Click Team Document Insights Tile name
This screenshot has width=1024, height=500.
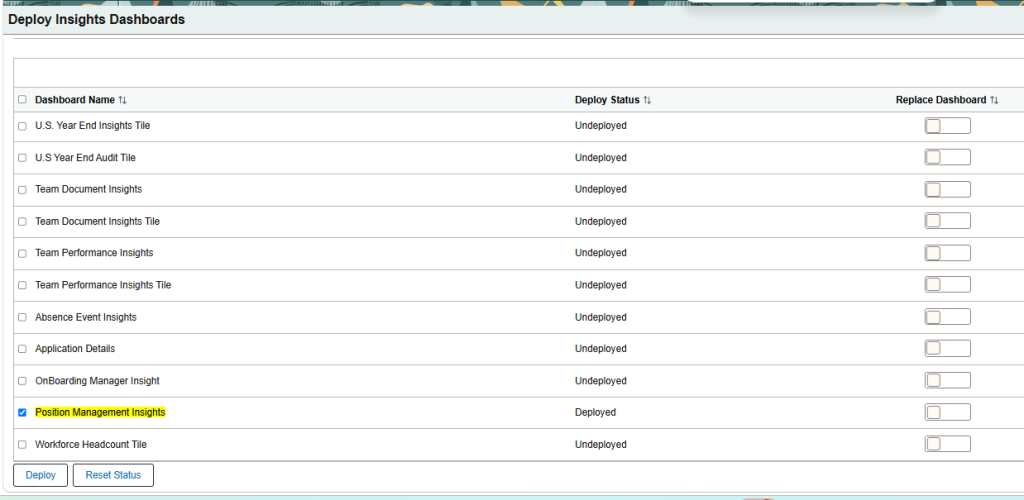(x=97, y=221)
